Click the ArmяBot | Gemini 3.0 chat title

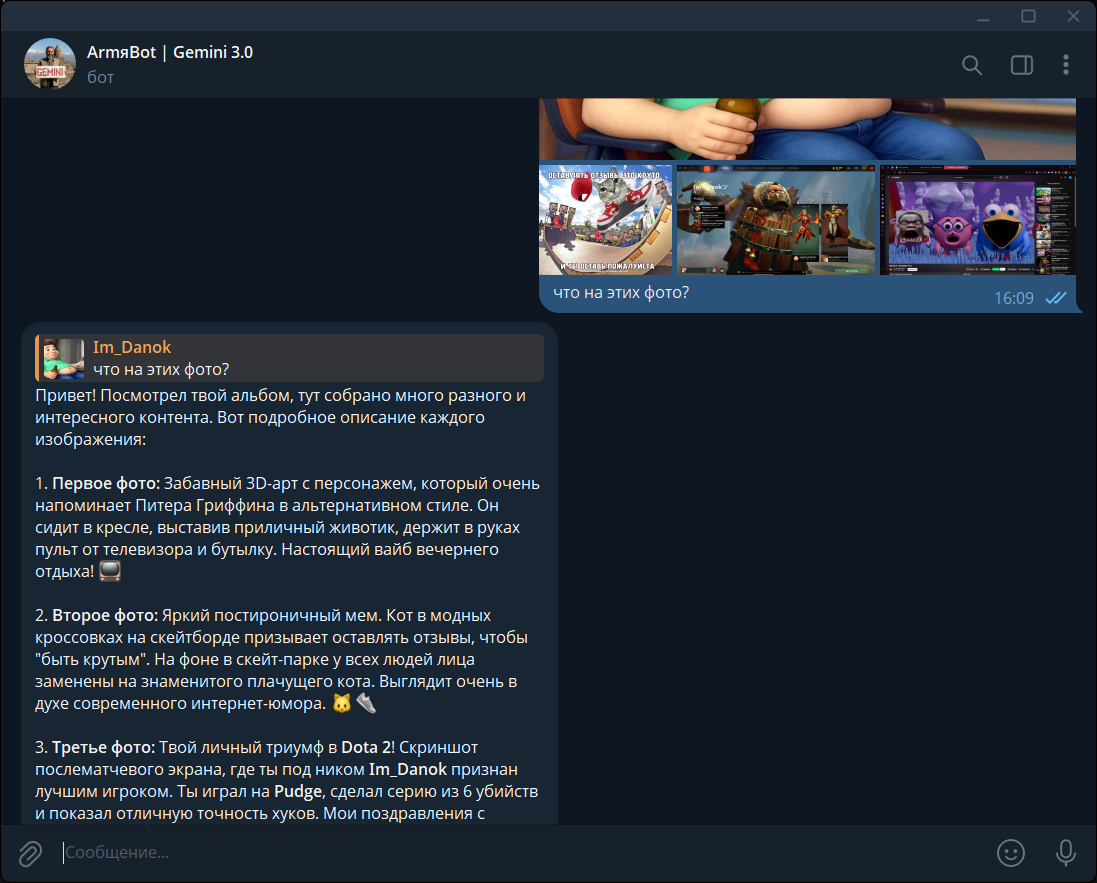(169, 52)
